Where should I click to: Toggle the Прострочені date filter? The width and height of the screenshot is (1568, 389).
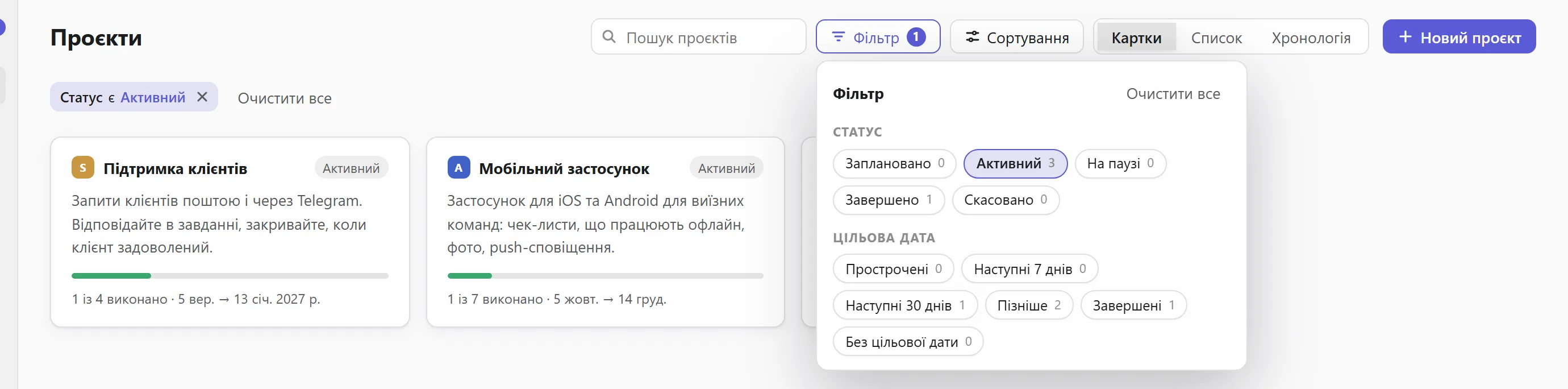click(893, 269)
